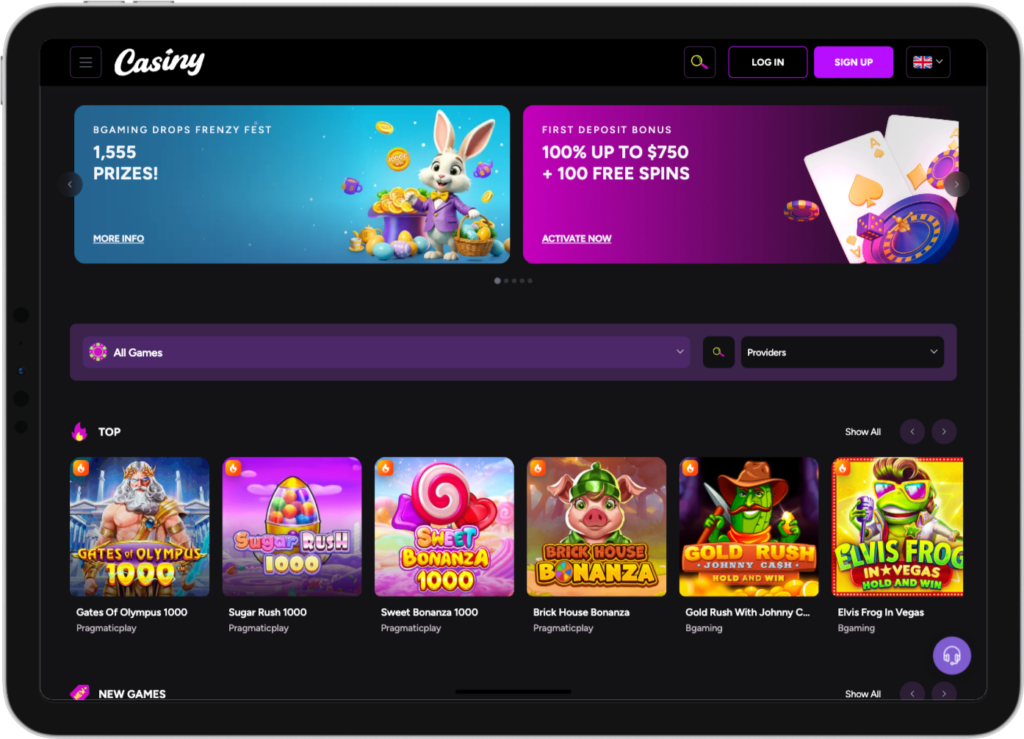Open MORE INFO link on BGaming banner
1024x739 pixels.
119,239
